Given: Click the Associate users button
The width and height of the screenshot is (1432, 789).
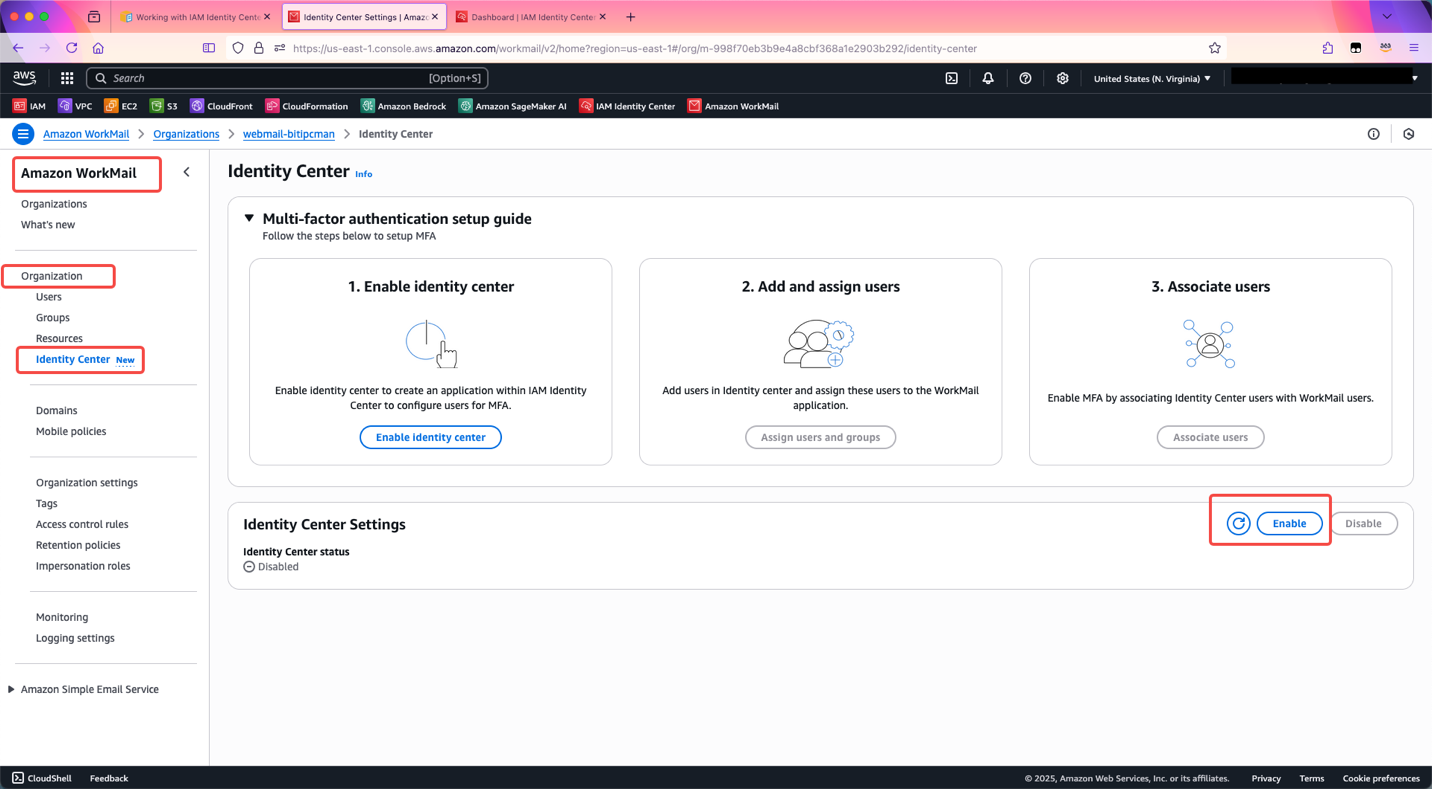Looking at the screenshot, I should click(x=1210, y=437).
